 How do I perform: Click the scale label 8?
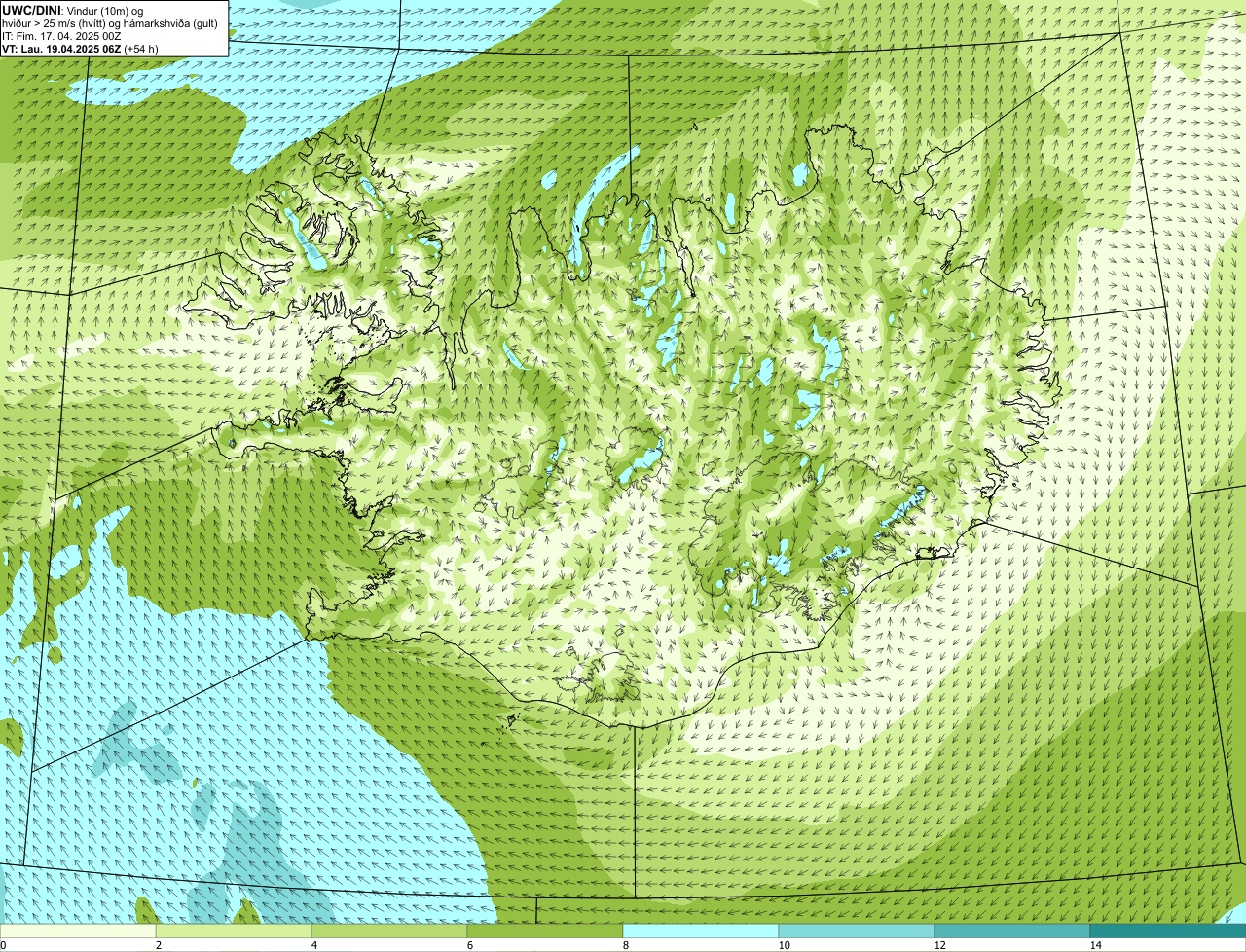pos(625,945)
